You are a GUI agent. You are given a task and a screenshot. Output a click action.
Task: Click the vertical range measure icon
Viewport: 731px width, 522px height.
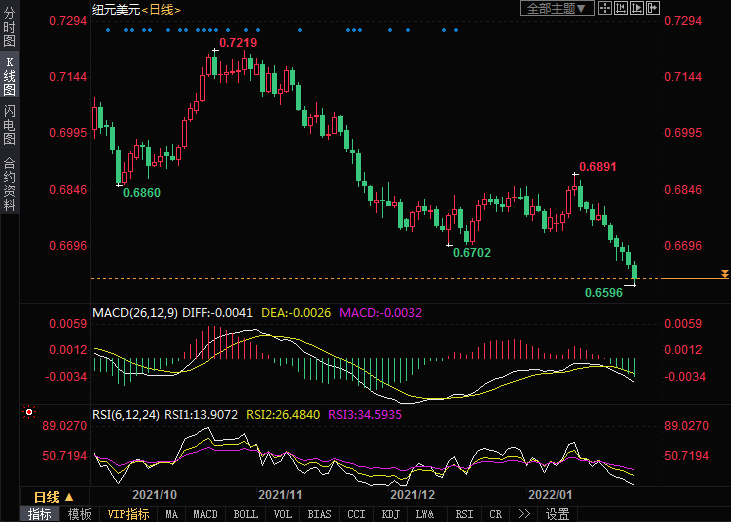(x=622, y=8)
